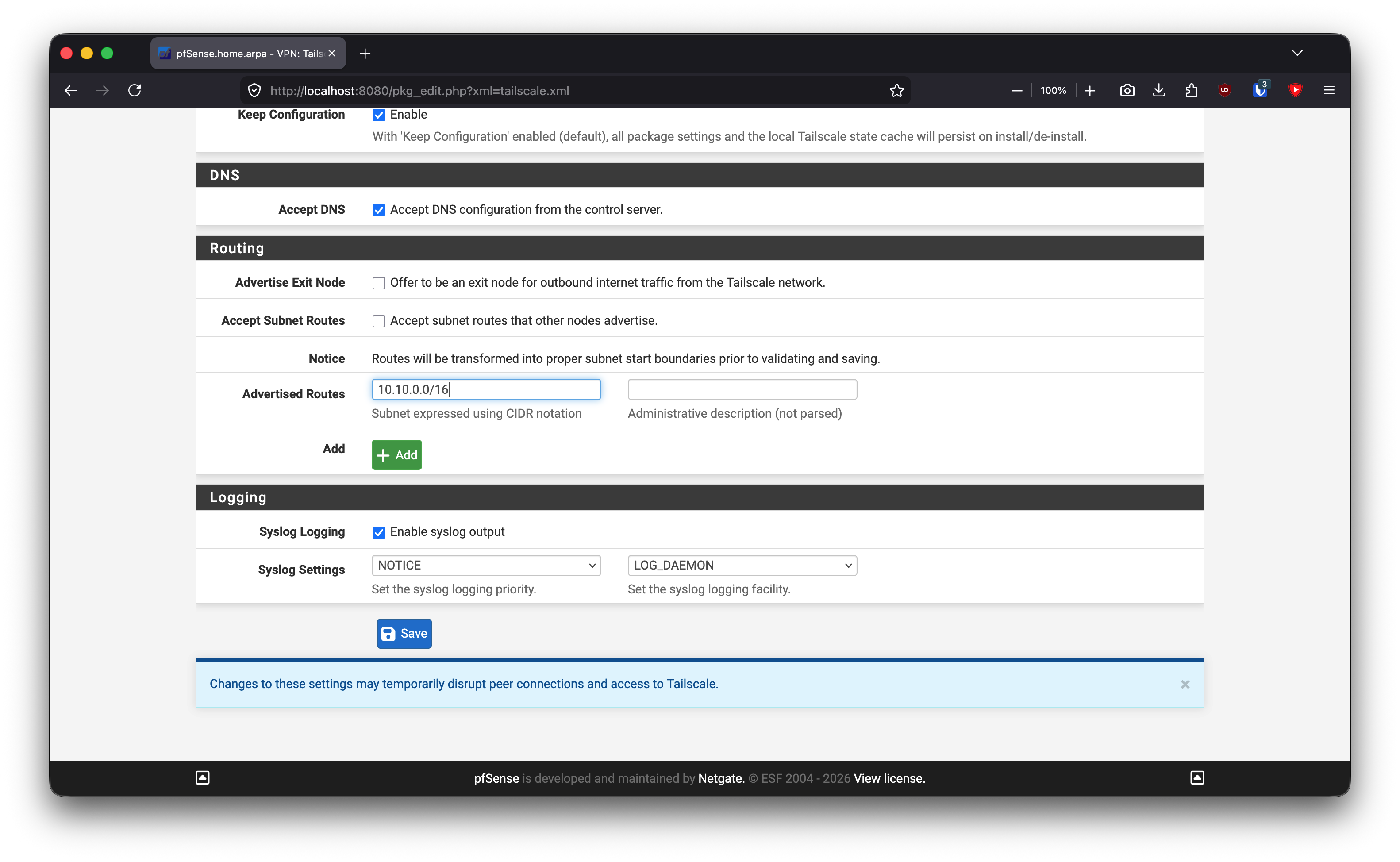Click the Syslog Settings label
Image resolution: width=1400 pixels, height=862 pixels.
(301, 570)
